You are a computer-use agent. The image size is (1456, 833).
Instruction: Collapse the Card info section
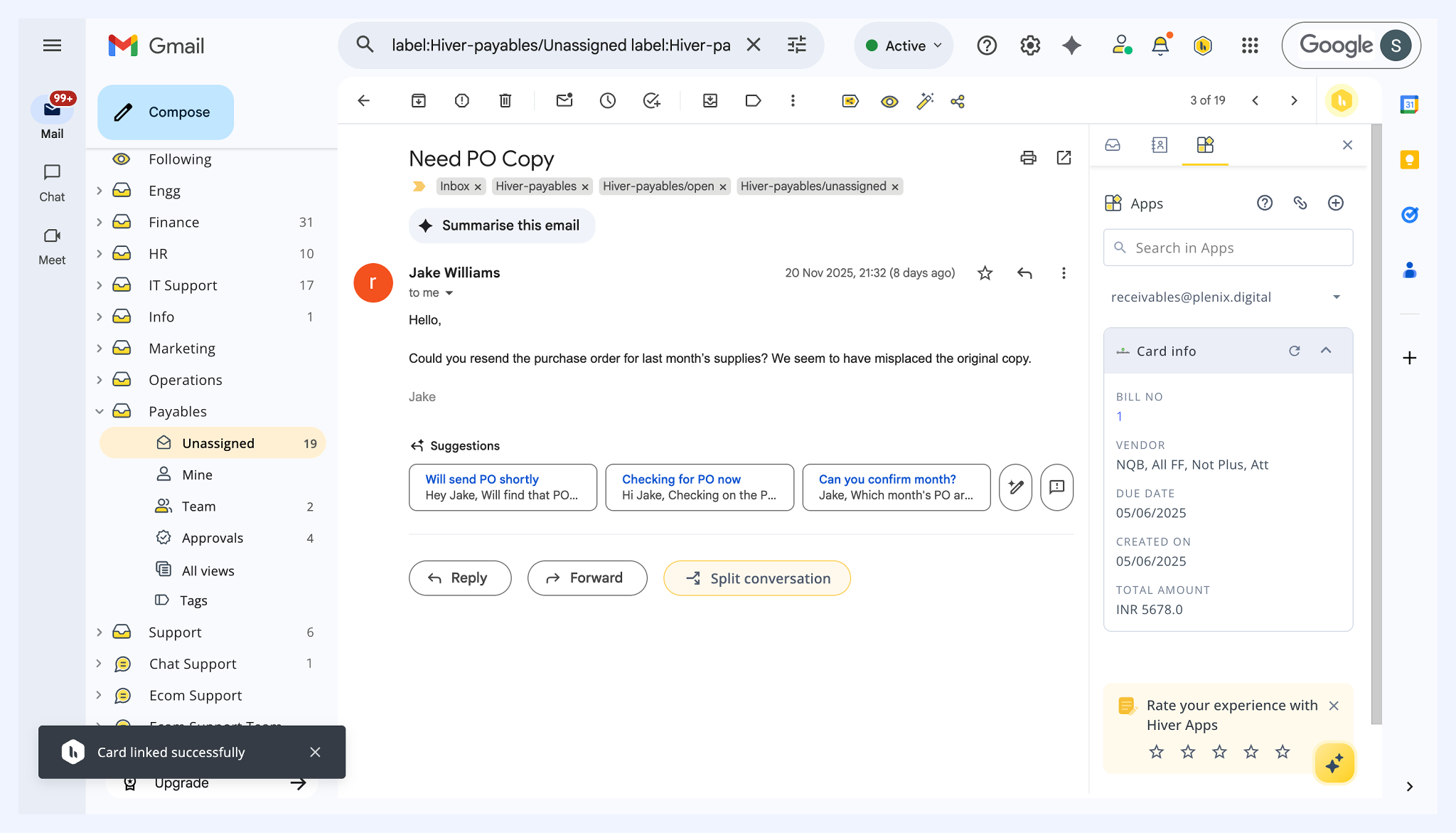[1326, 351]
